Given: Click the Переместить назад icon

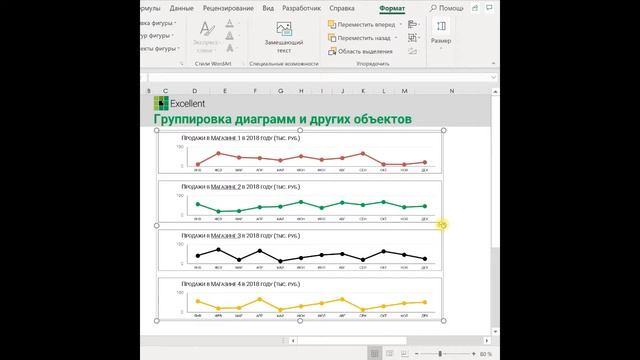Looking at the screenshot, I should coord(332,38).
